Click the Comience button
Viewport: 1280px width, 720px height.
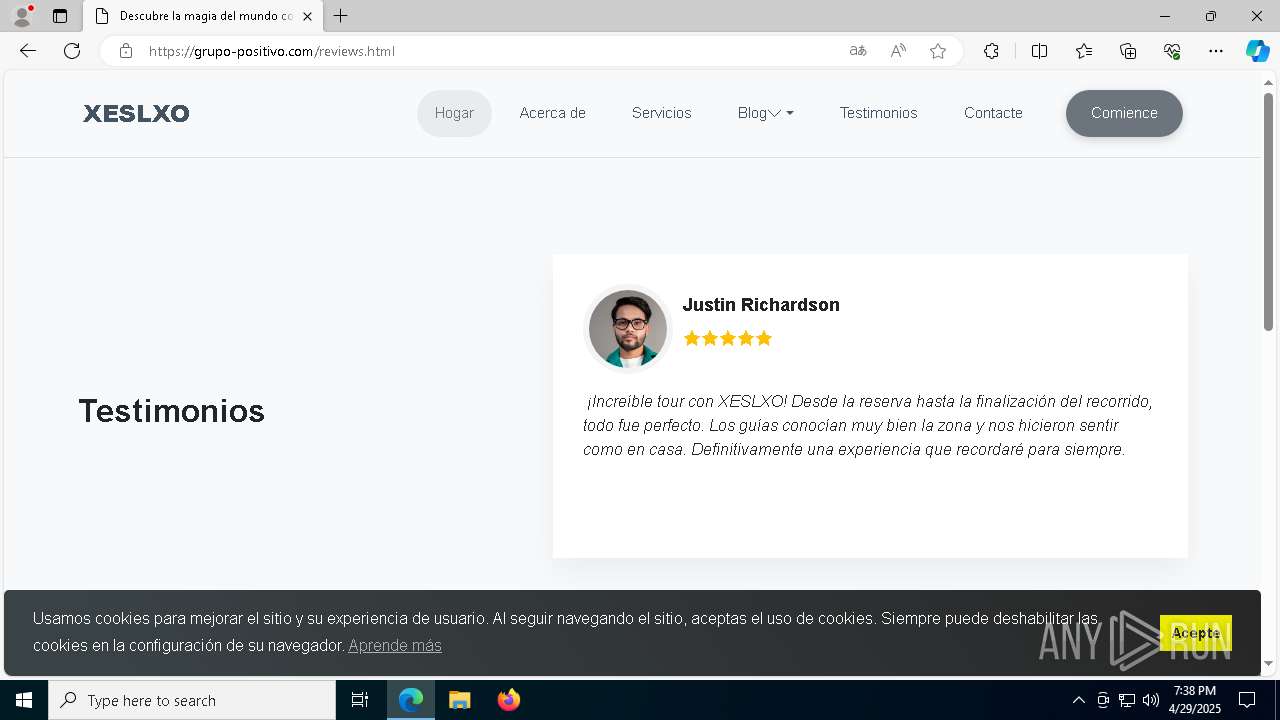click(x=1124, y=113)
